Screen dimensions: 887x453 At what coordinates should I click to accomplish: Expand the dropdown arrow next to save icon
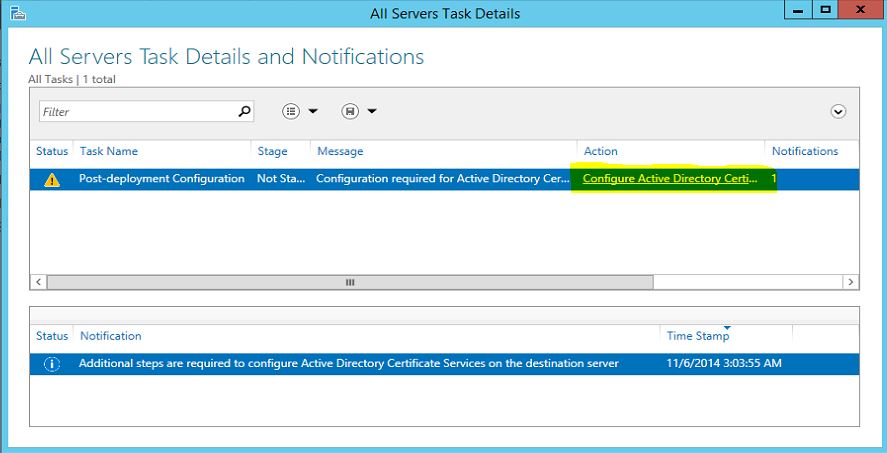pos(372,111)
